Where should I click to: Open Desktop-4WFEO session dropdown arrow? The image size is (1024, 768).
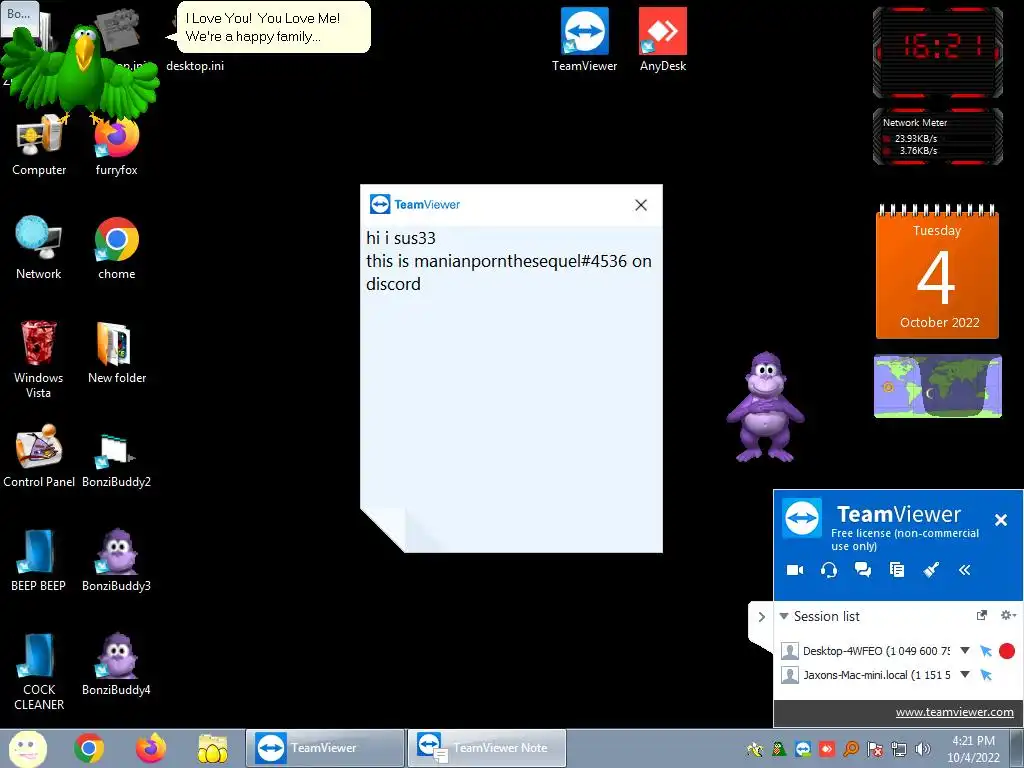965,650
